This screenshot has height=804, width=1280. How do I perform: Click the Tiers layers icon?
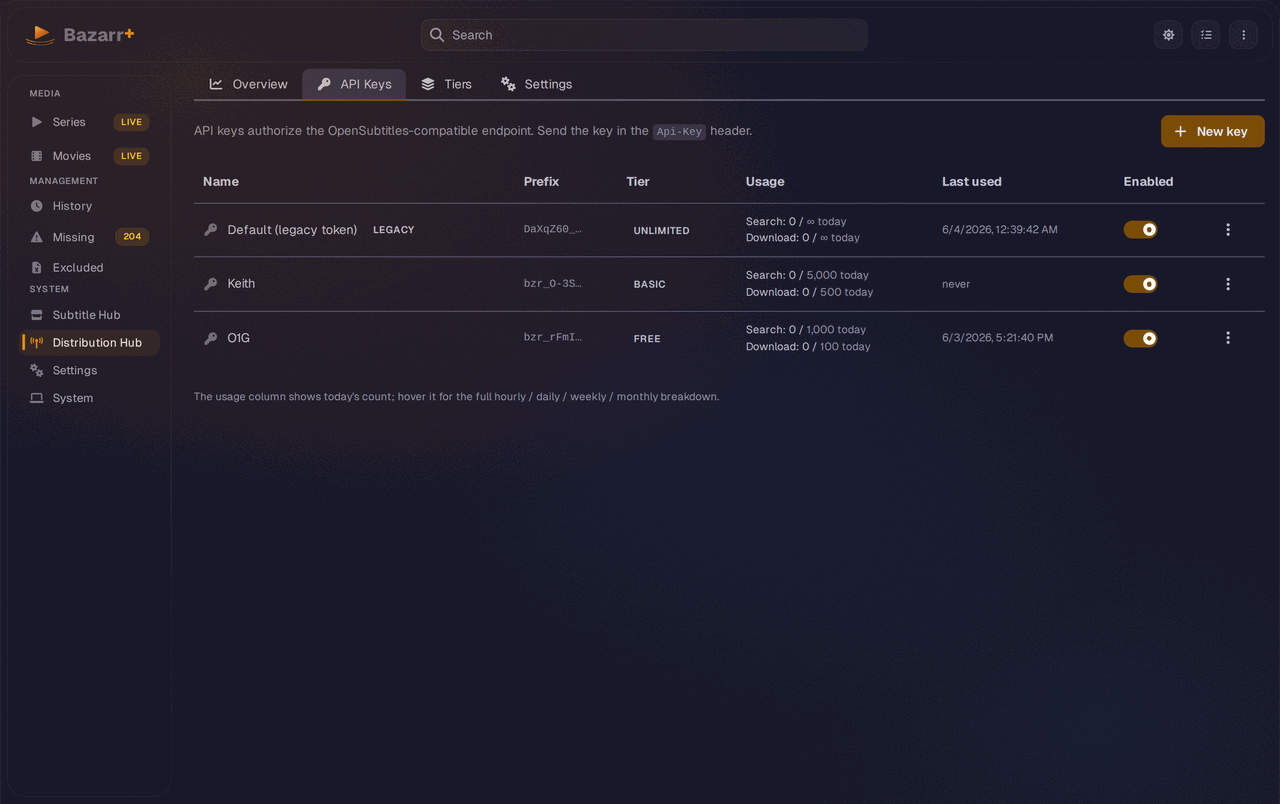(x=428, y=84)
